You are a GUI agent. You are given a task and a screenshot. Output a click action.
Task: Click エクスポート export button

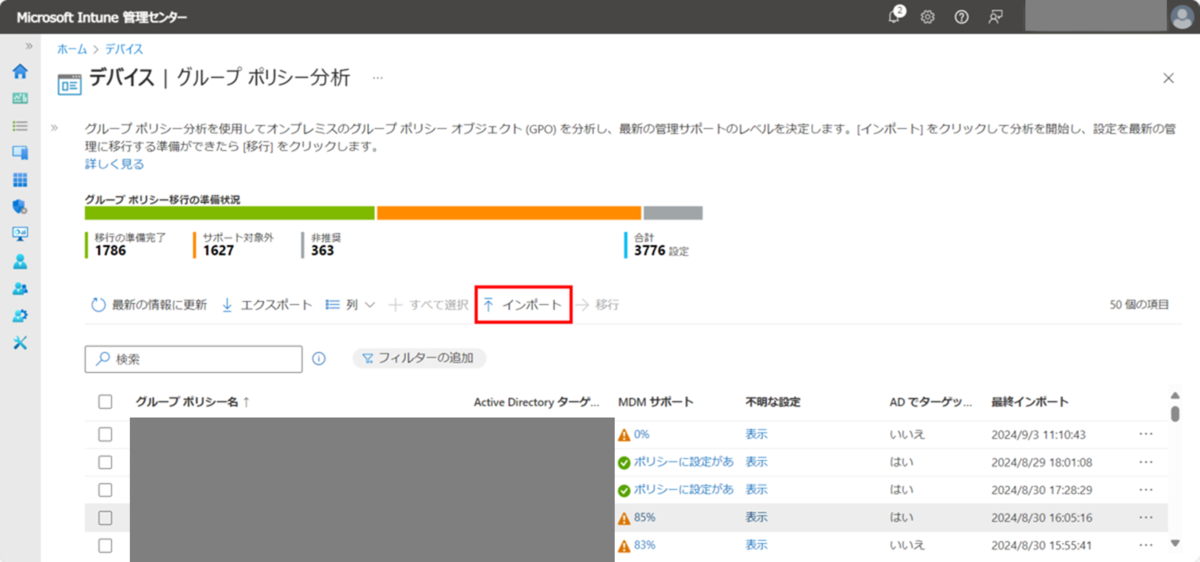coord(267,305)
